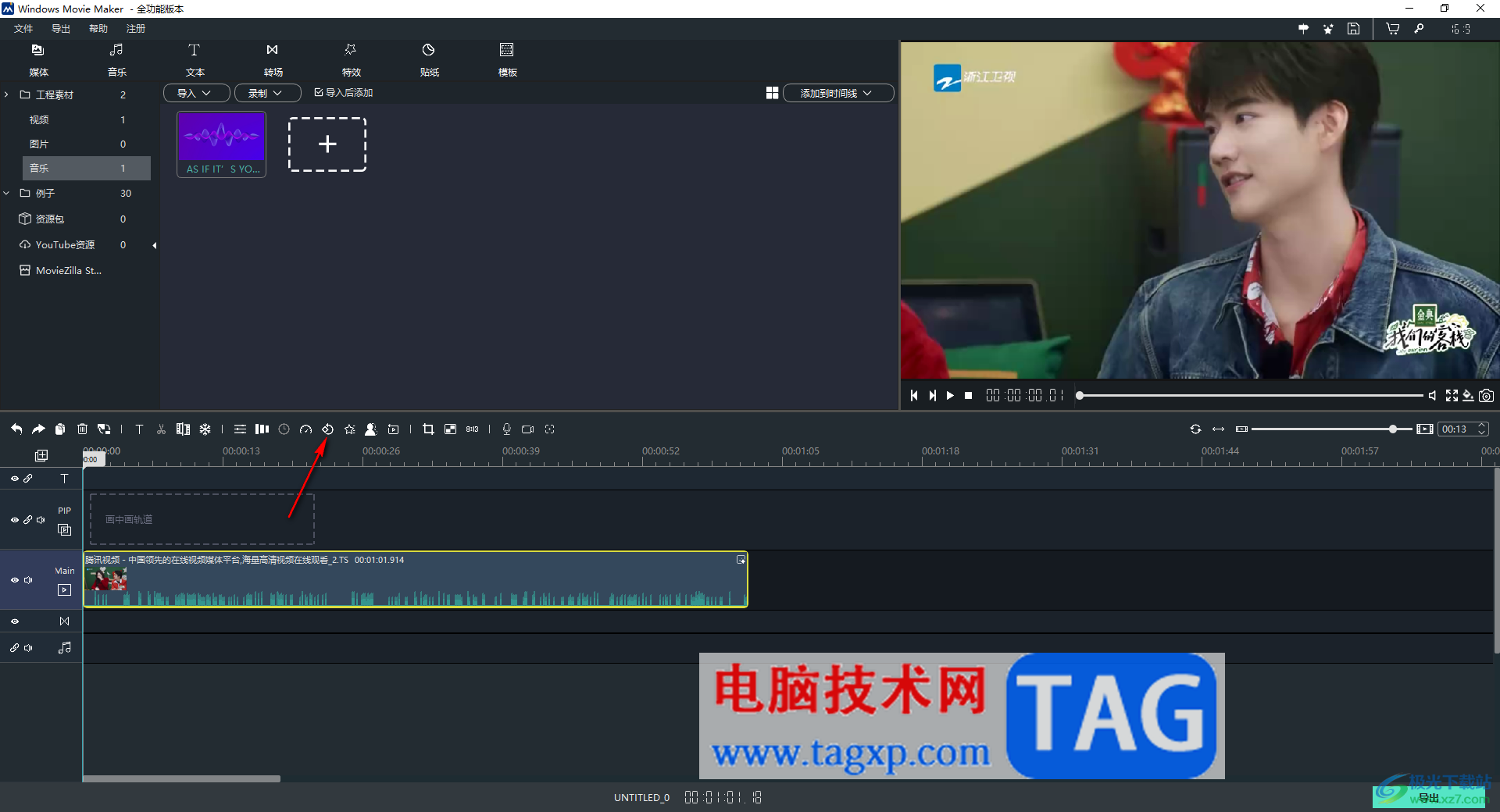1500x812 pixels.
Task: Start voice-over recording with microphone icon
Action: coord(506,429)
